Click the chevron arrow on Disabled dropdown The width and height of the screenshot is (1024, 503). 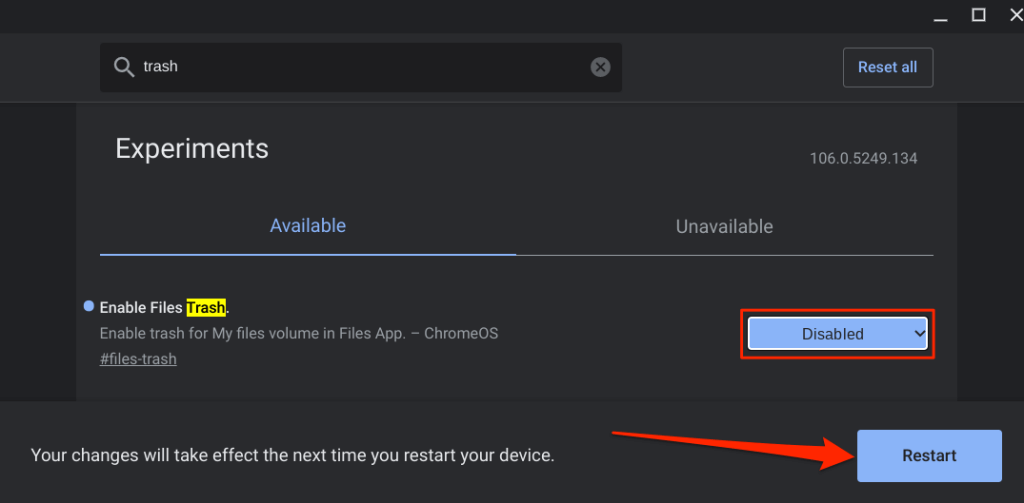click(x=920, y=334)
